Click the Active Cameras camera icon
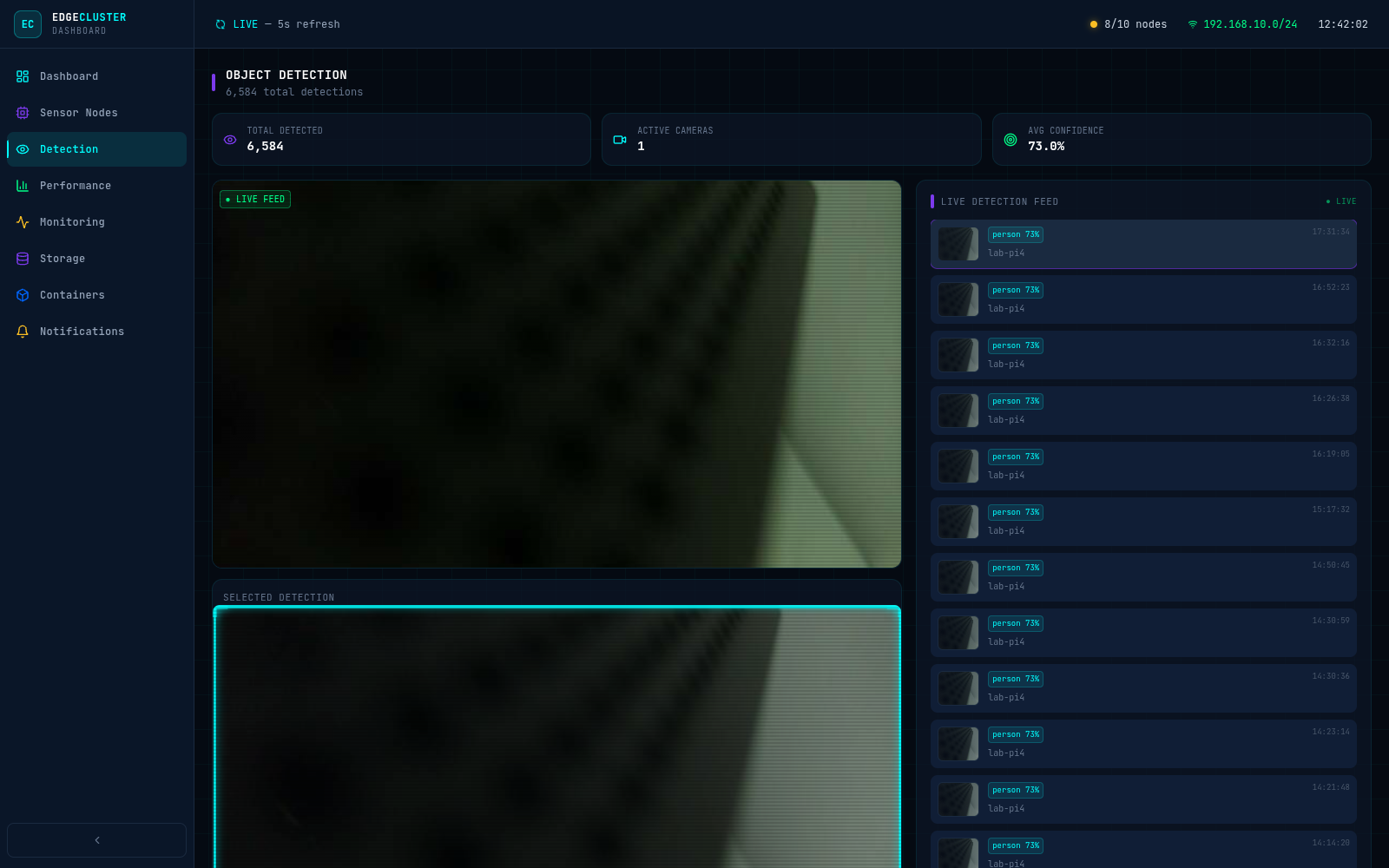Viewport: 1389px width, 868px height. [620, 139]
